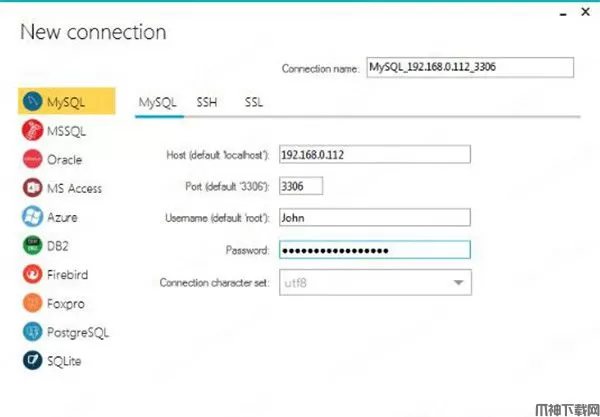This screenshot has width=600, height=417.
Task: Focus the Password input field
Action: (375, 250)
